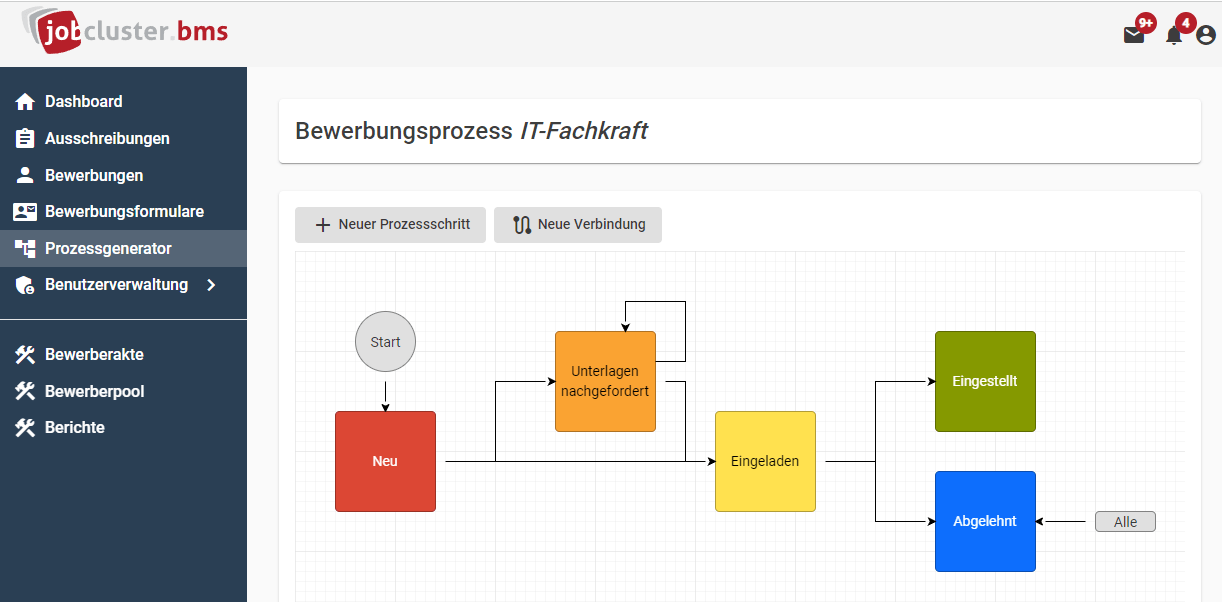Click the user account icon top right

pos(1205,33)
